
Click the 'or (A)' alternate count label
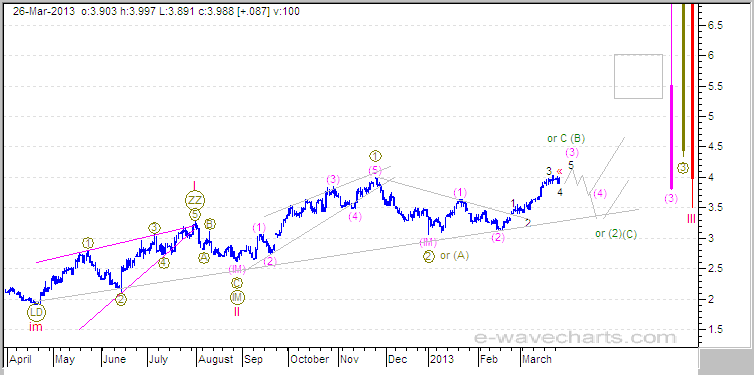[454, 256]
